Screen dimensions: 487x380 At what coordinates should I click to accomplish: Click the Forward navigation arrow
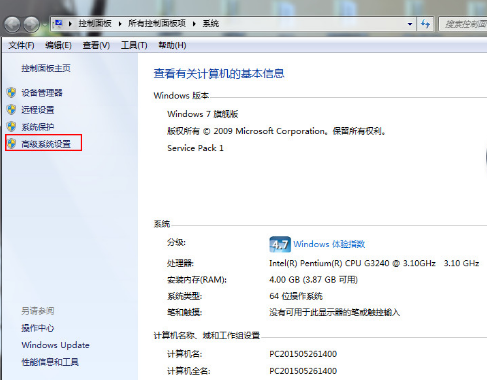(x=31, y=24)
